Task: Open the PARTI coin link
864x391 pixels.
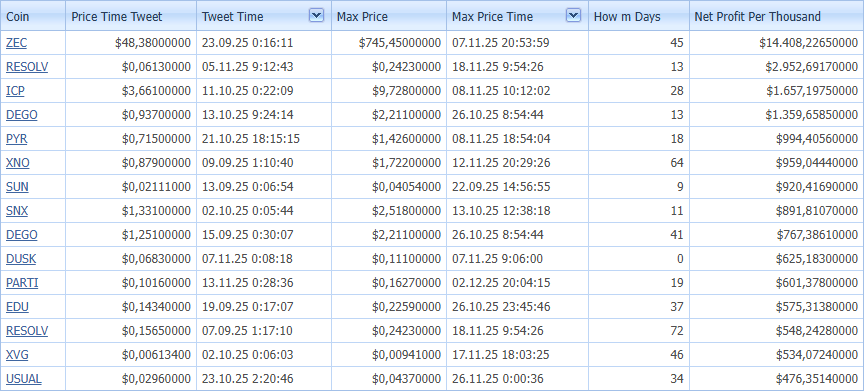Action: [22, 283]
